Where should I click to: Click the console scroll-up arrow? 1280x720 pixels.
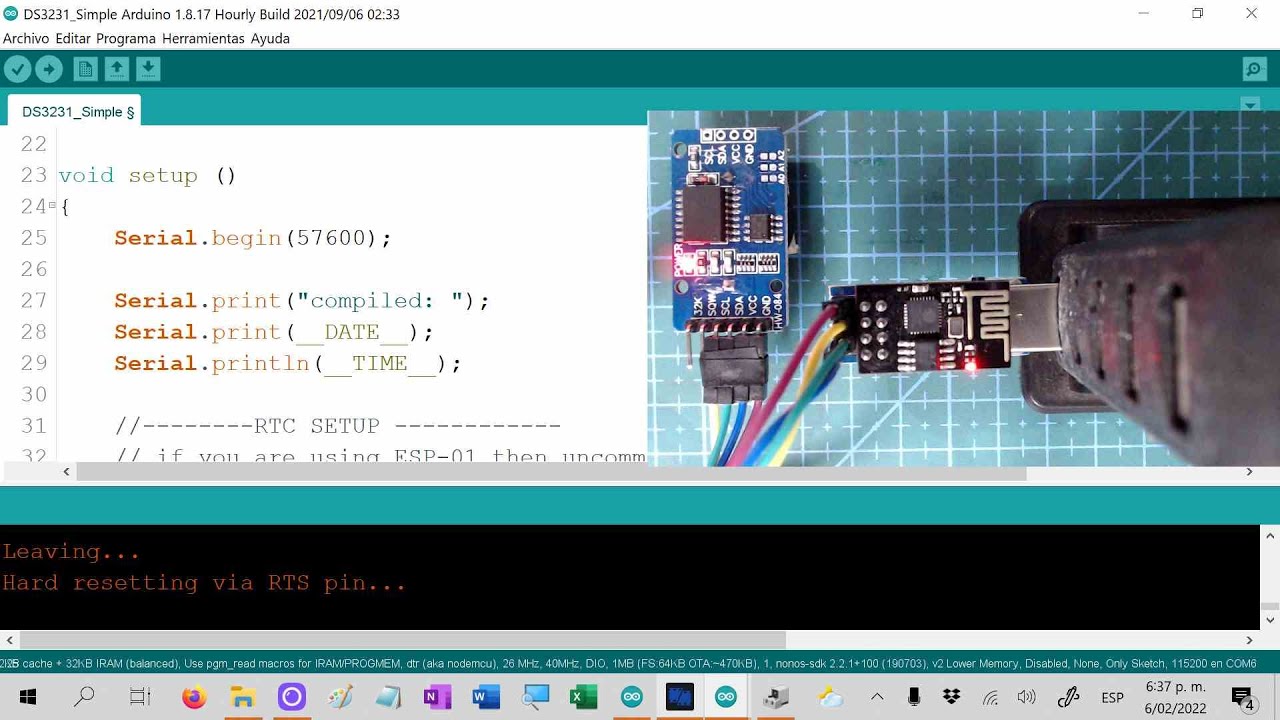pyautogui.click(x=1270, y=535)
